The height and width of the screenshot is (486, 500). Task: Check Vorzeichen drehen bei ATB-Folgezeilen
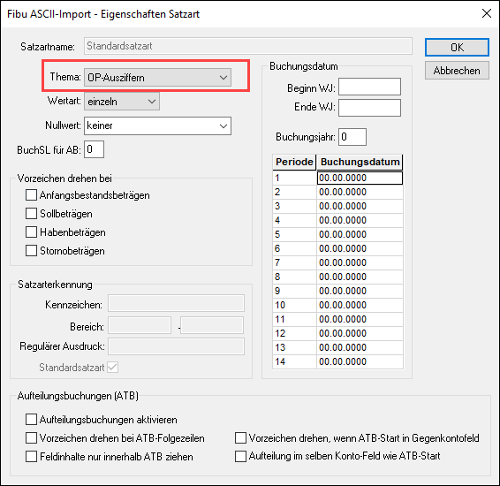pos(31,438)
